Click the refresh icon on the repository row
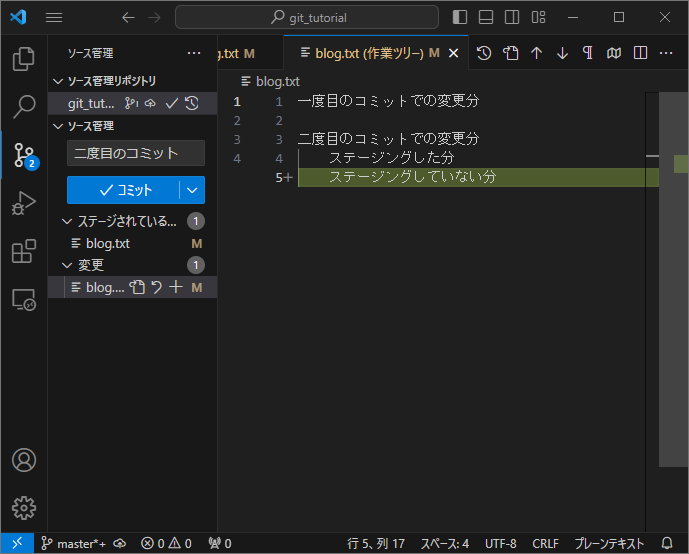Viewport: 689px width, 554px height. (192, 103)
